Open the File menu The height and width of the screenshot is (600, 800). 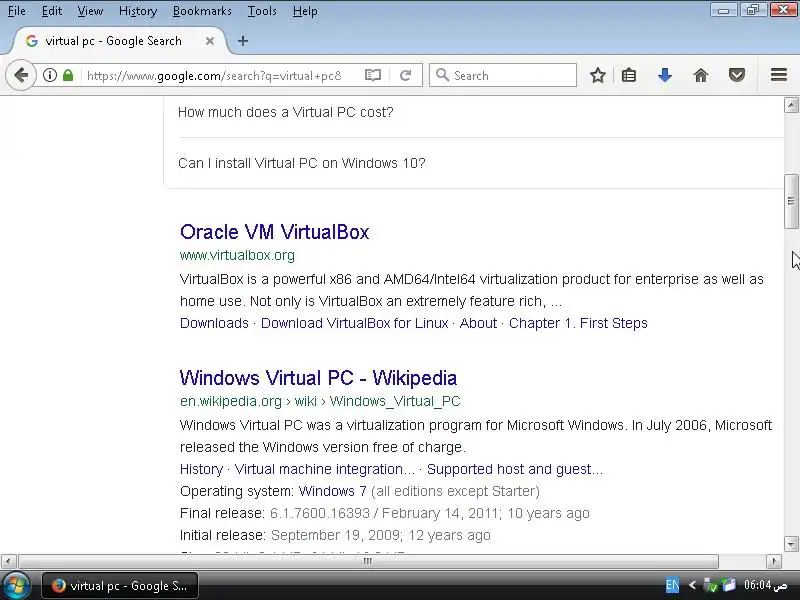click(17, 11)
